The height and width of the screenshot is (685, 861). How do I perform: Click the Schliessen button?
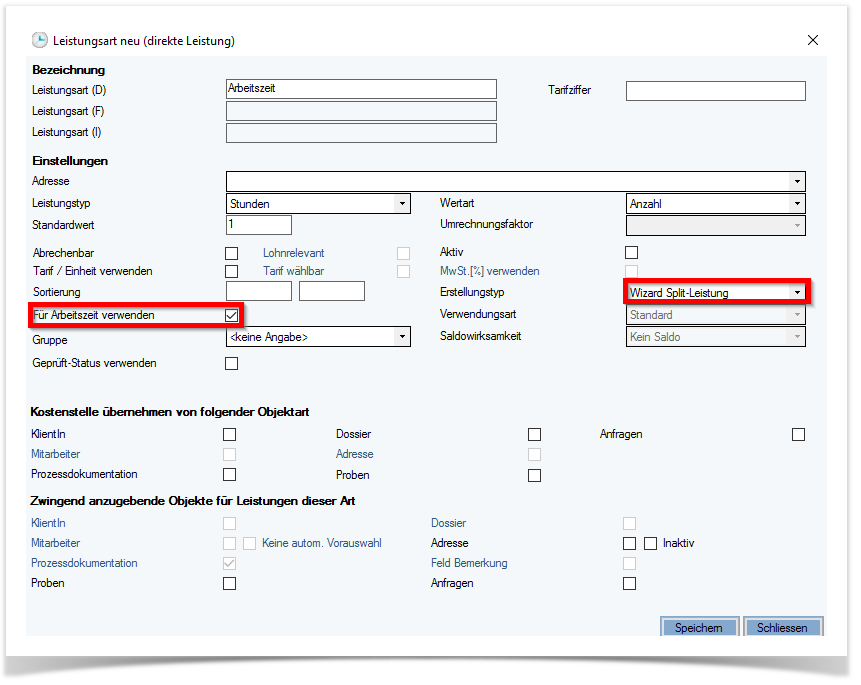782,627
